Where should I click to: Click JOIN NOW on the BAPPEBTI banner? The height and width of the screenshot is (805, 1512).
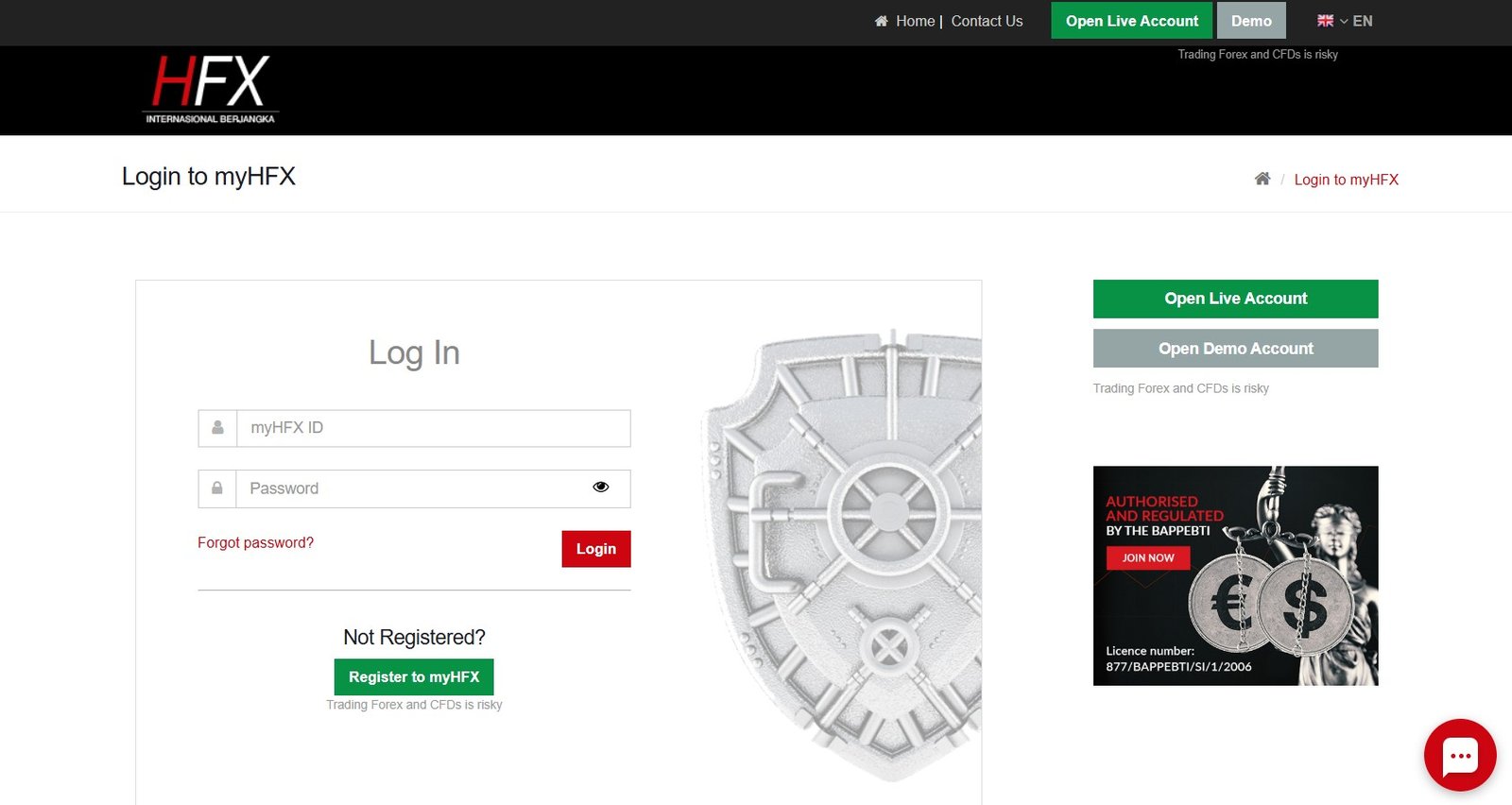pos(1148,558)
